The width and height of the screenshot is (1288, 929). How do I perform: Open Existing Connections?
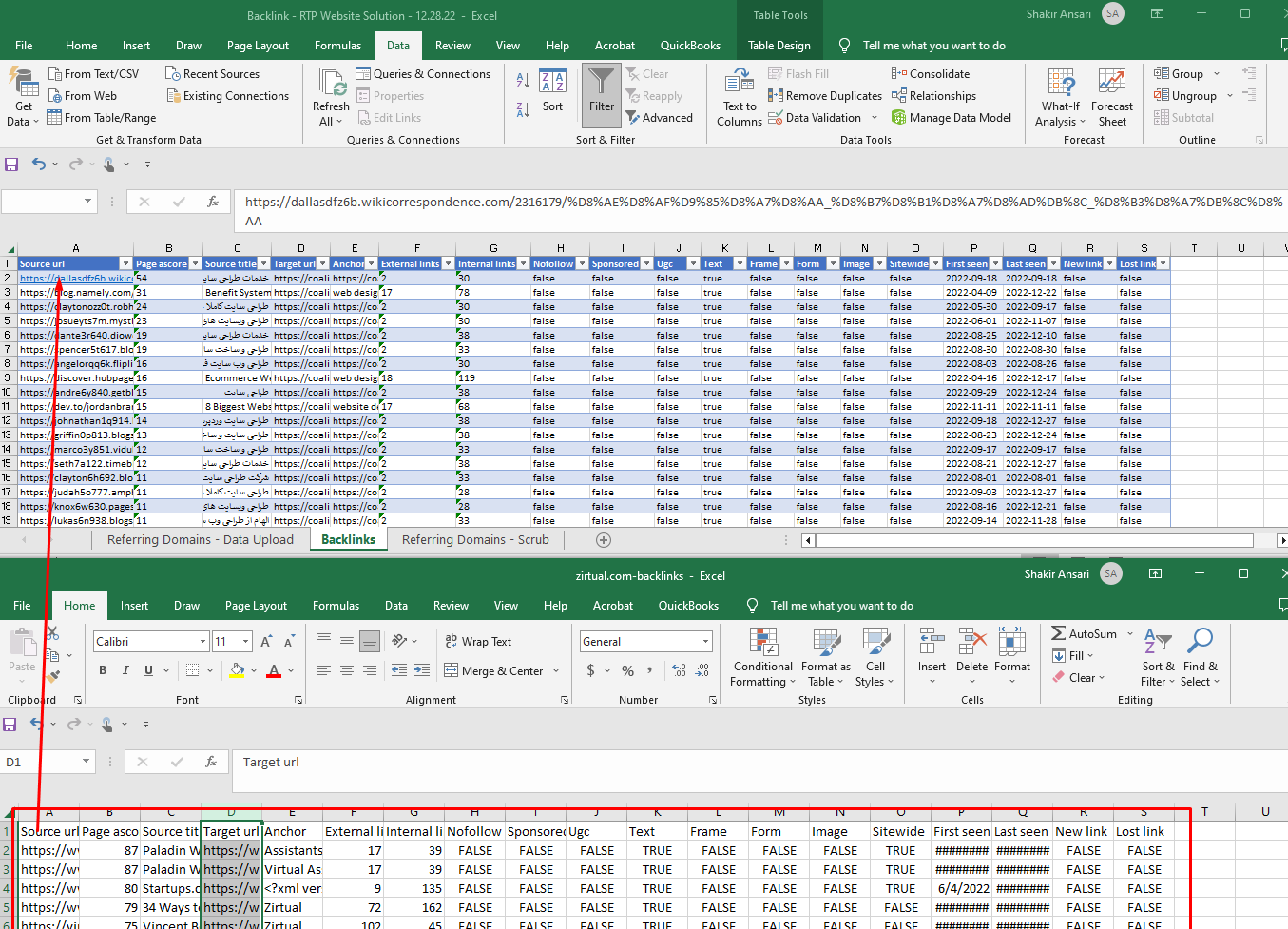coord(227,96)
